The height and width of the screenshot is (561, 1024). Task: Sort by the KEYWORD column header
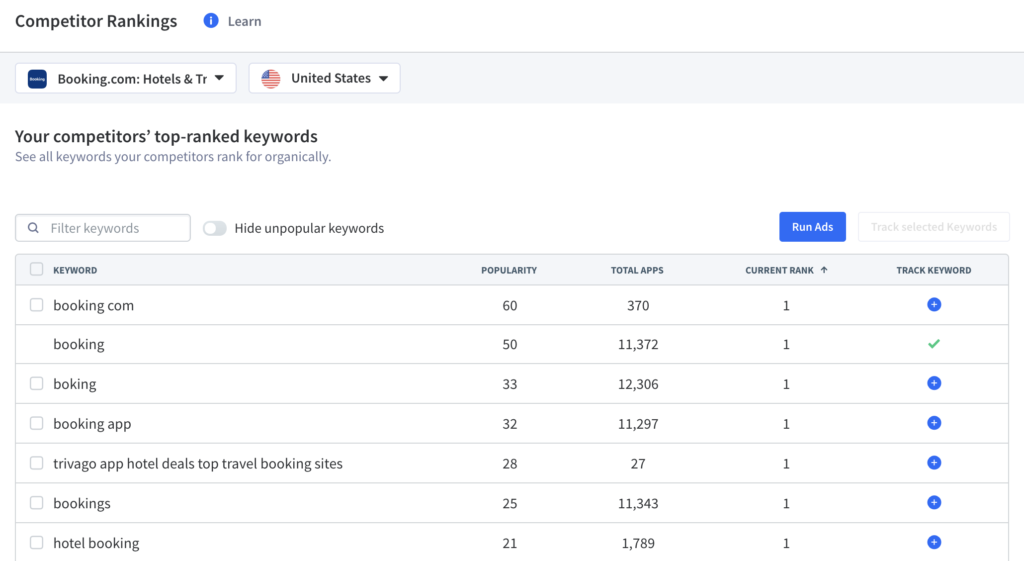(x=75, y=270)
